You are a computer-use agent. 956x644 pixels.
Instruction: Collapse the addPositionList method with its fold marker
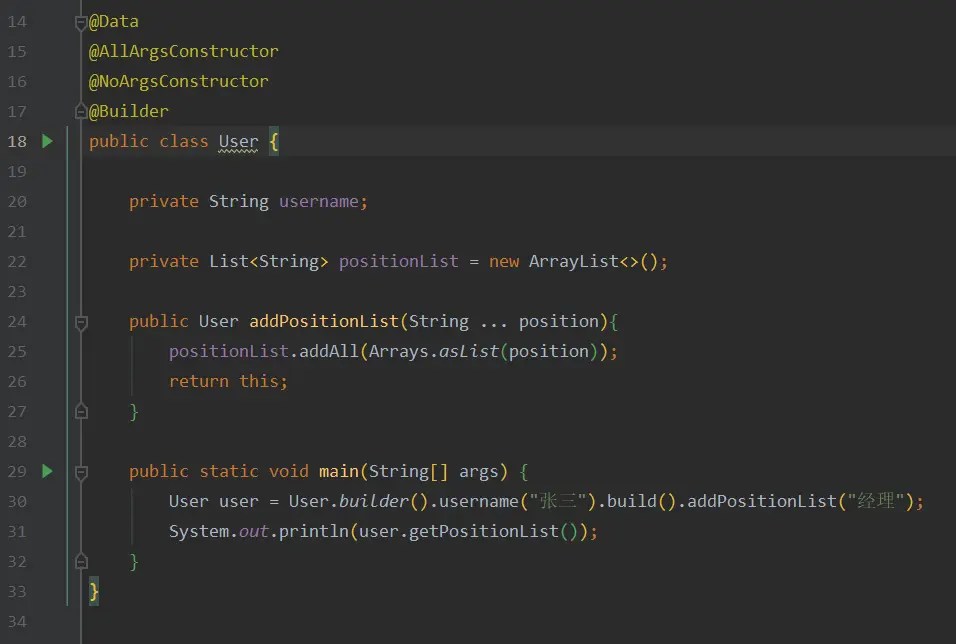pyautogui.click(x=80, y=320)
